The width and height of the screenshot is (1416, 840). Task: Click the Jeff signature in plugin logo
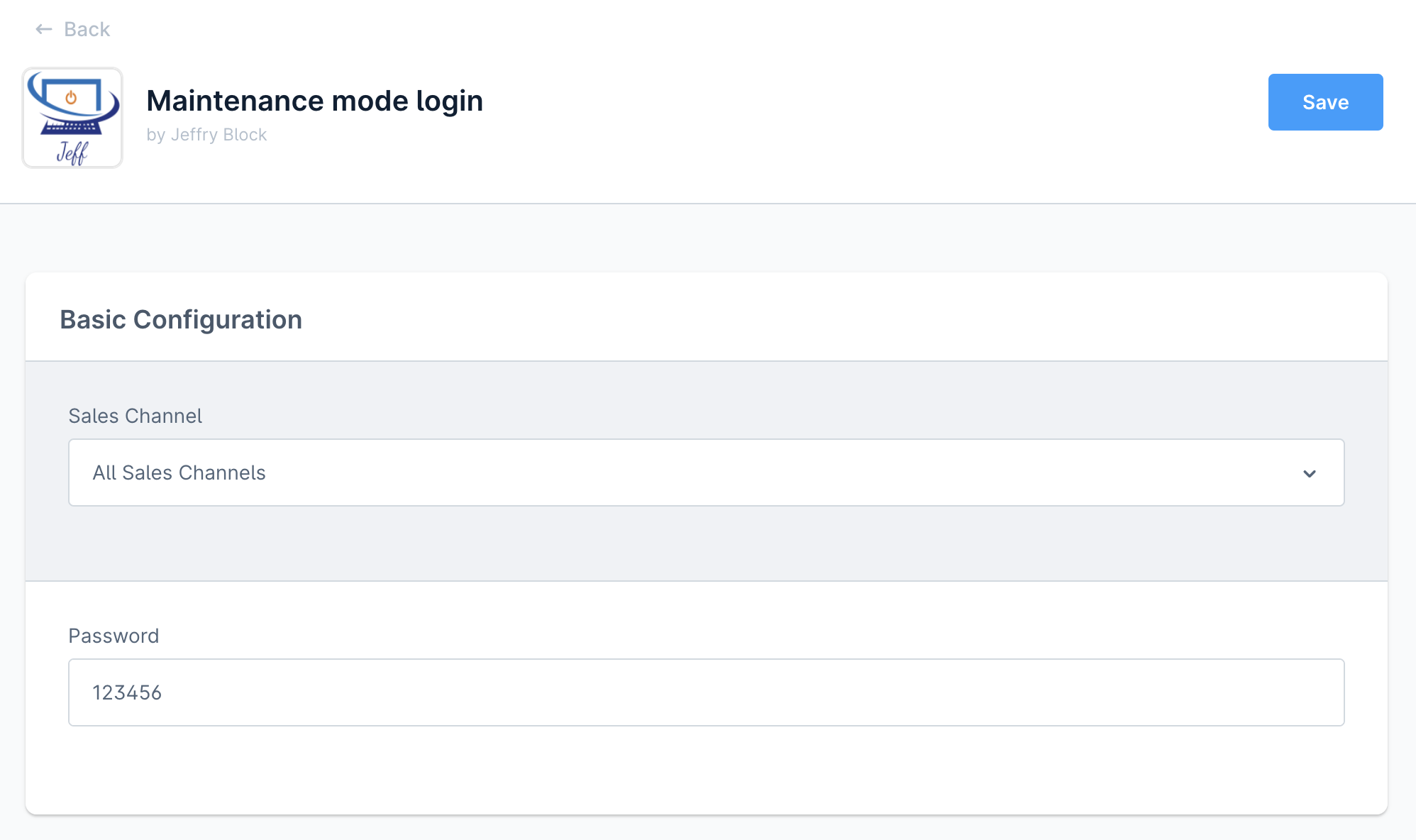[x=72, y=152]
